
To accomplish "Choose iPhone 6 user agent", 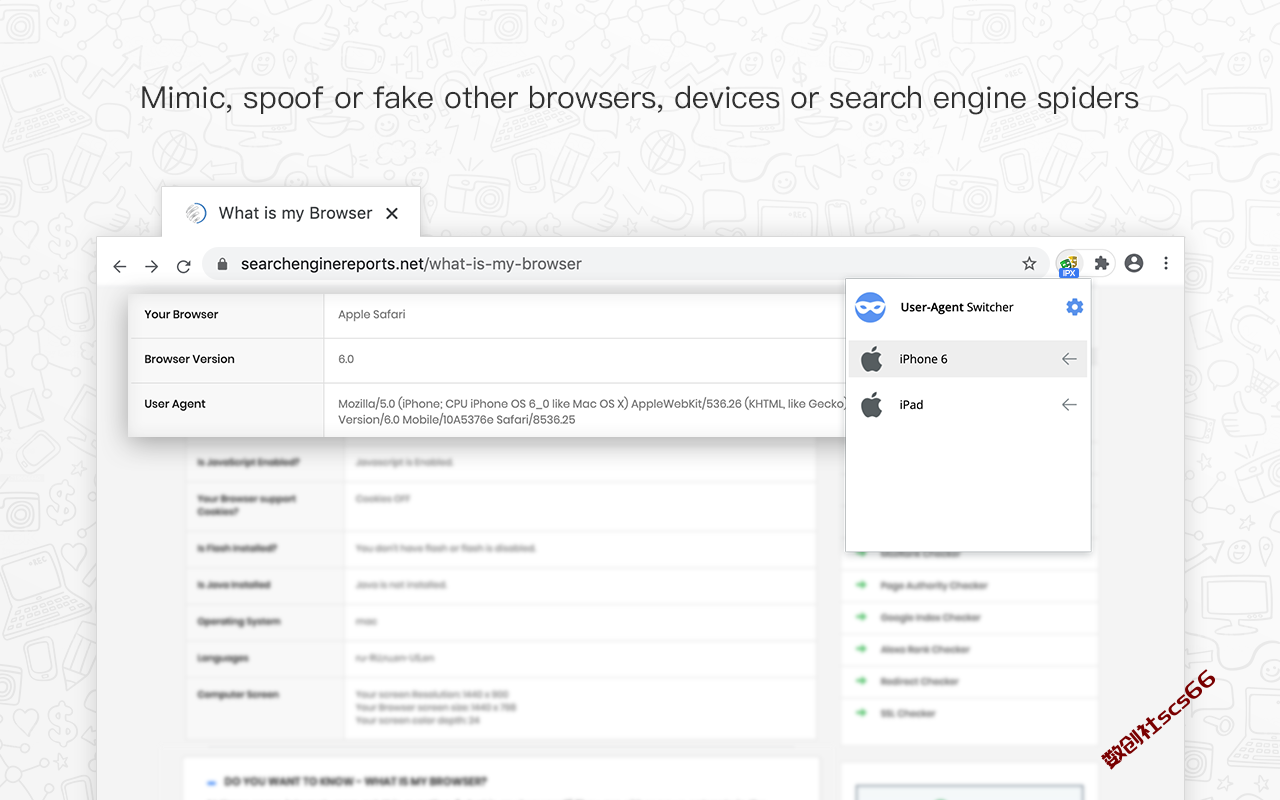I will [968, 359].
